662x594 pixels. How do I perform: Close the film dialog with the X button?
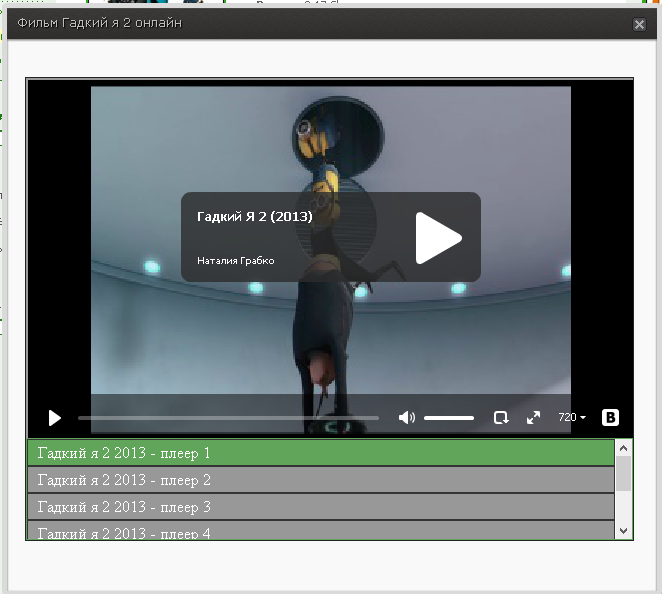tap(639, 24)
